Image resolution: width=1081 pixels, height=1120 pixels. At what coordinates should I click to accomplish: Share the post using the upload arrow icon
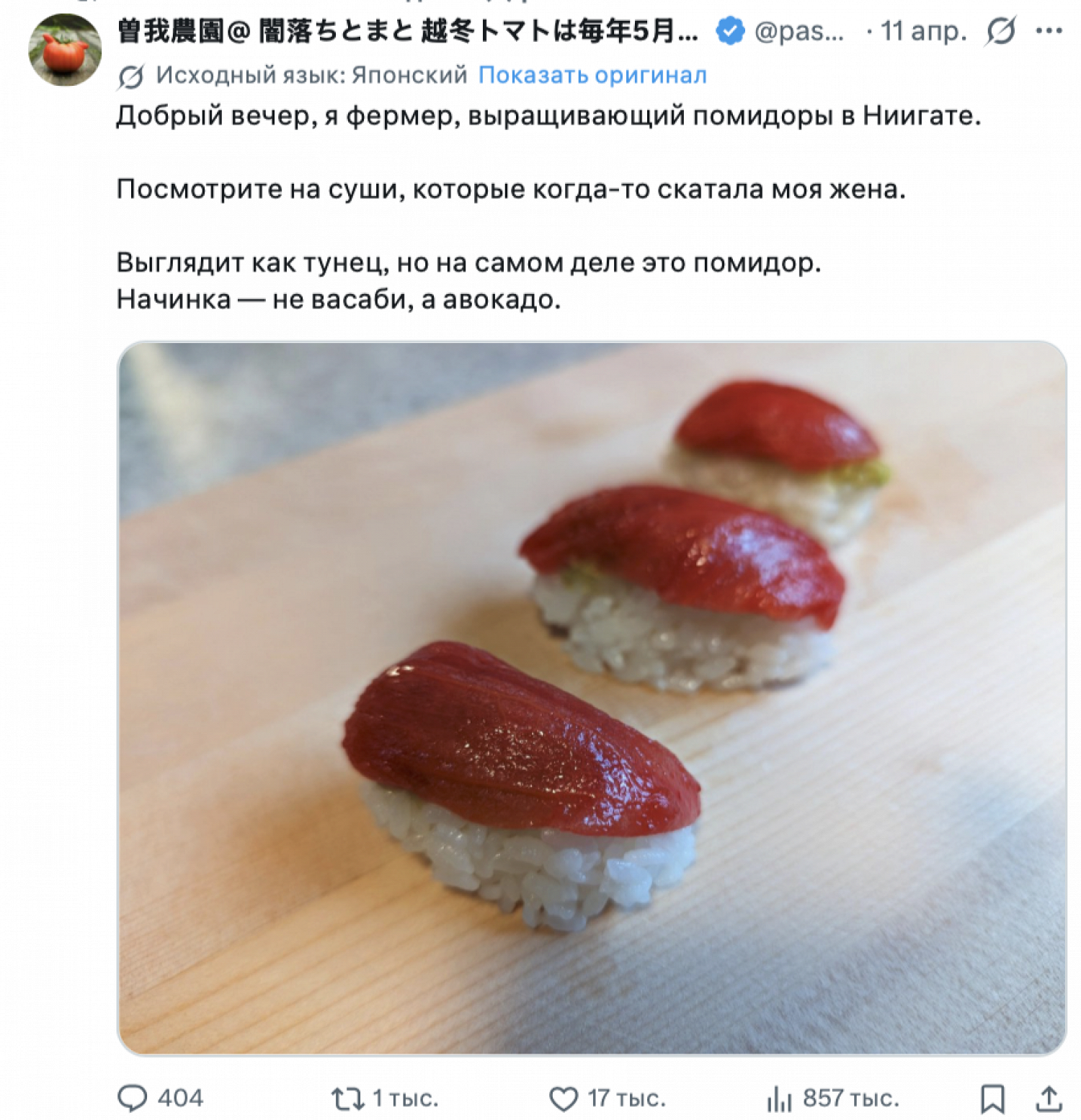[x=1049, y=1099]
